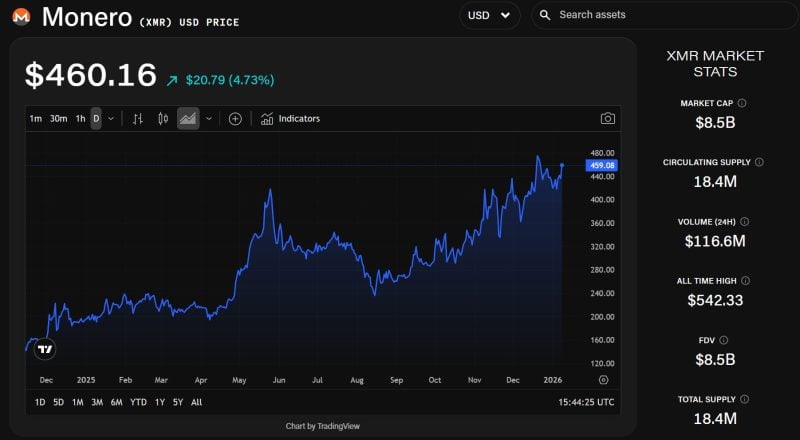Open the USD currency dropdown
The height and width of the screenshot is (440, 800).
tap(489, 15)
